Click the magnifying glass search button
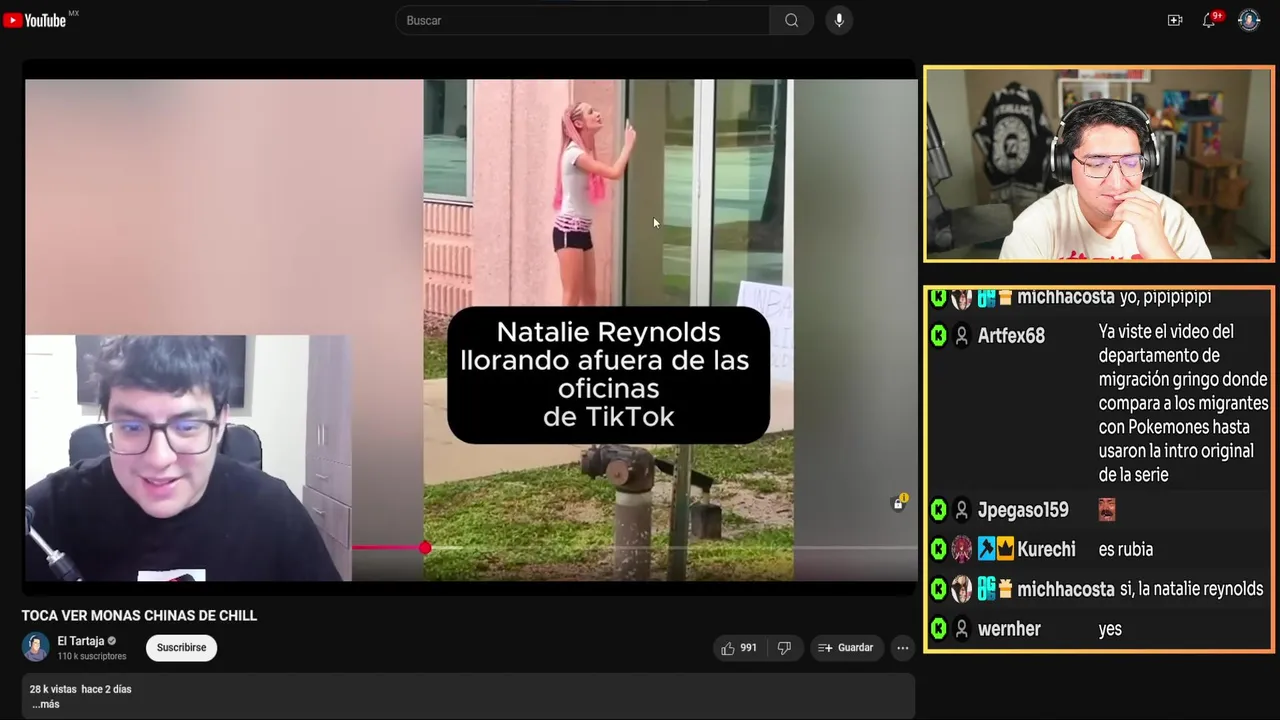The height and width of the screenshot is (720, 1280). point(791,20)
